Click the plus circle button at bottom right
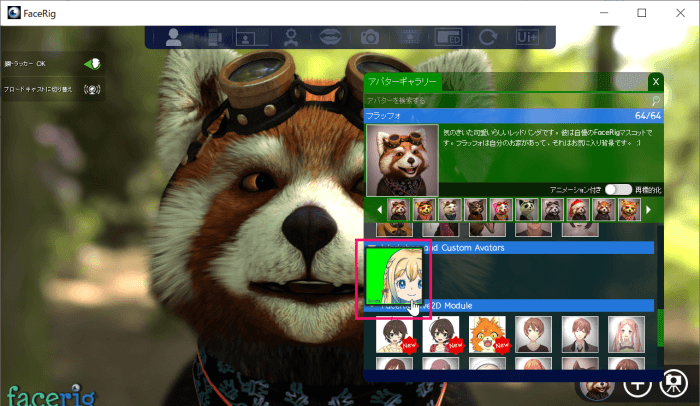The height and width of the screenshot is (406, 700). coord(637,383)
